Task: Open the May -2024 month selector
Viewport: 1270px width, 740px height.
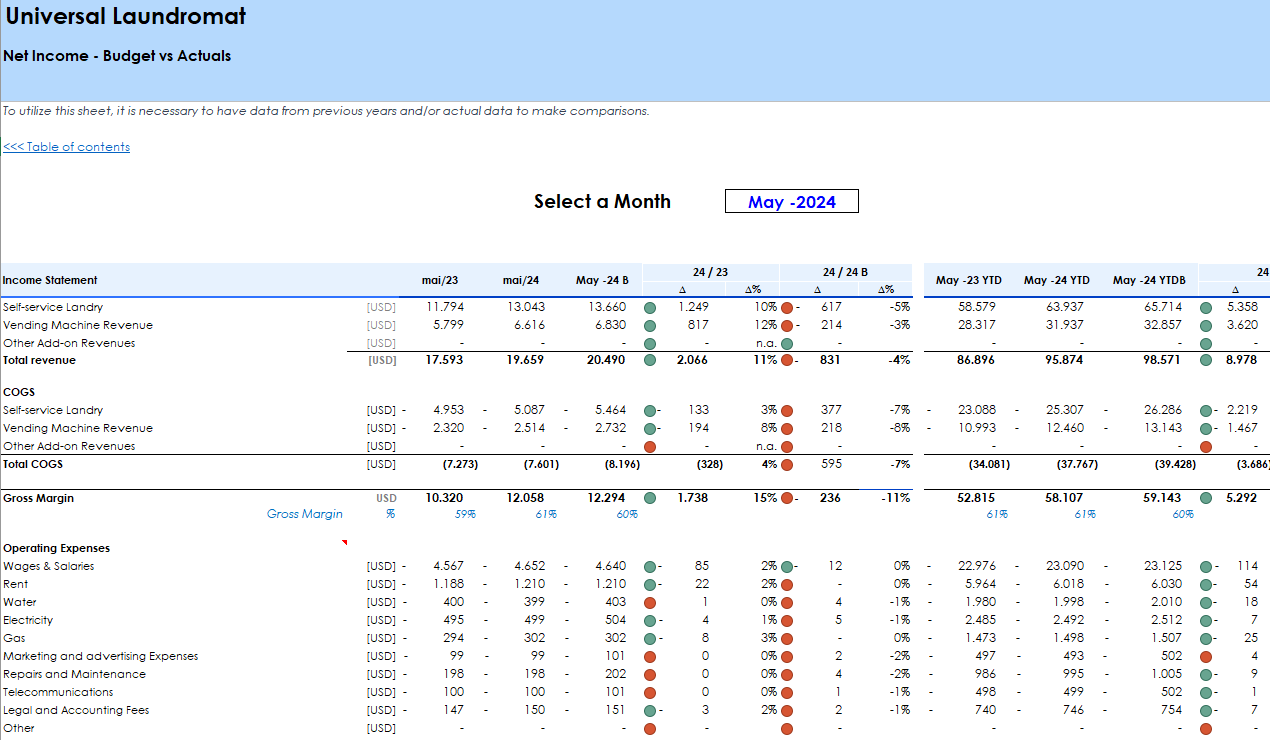Action: click(791, 202)
